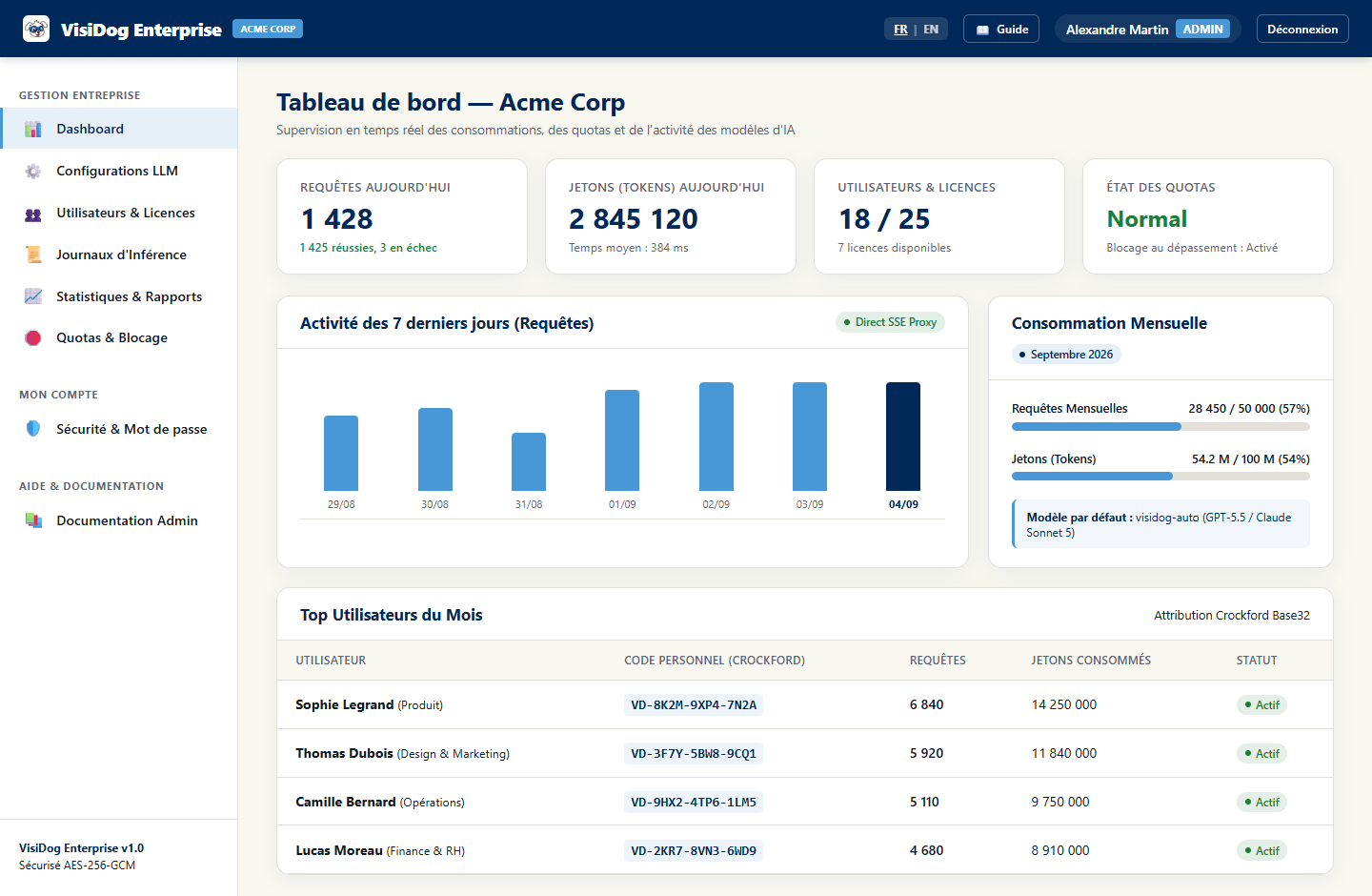
Task: Click the Jetons Consommés column header
Action: point(1091,661)
